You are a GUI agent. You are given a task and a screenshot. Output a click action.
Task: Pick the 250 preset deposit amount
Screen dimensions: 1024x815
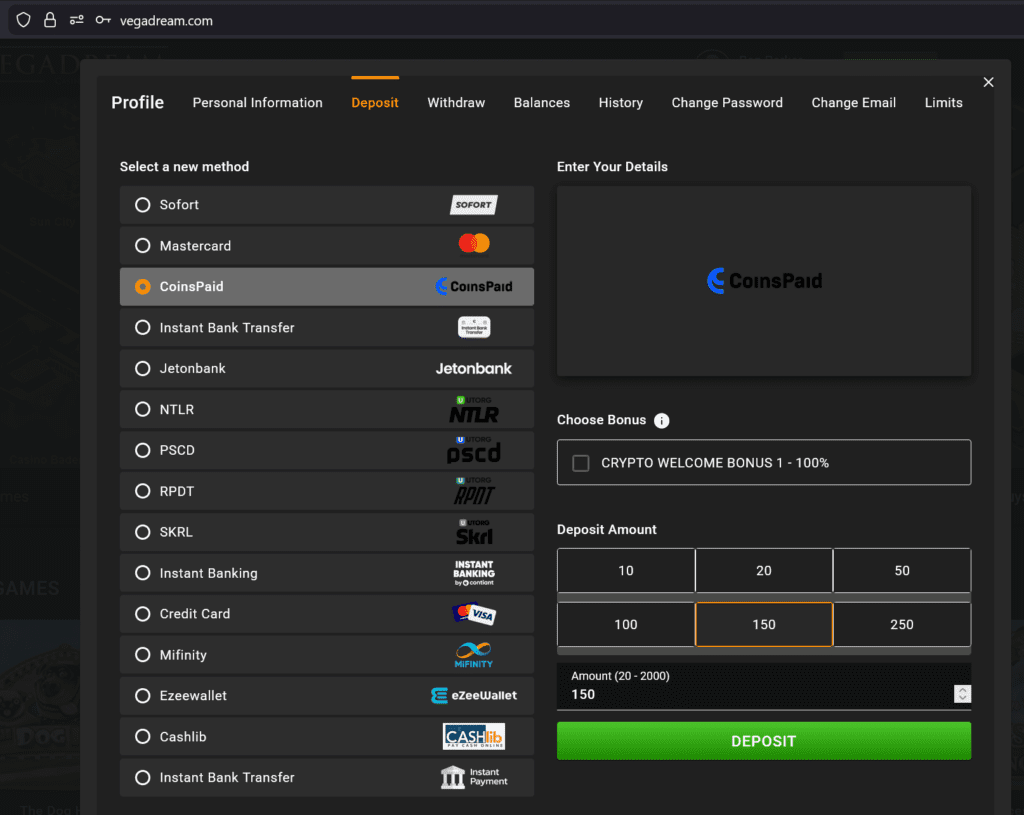tap(901, 624)
